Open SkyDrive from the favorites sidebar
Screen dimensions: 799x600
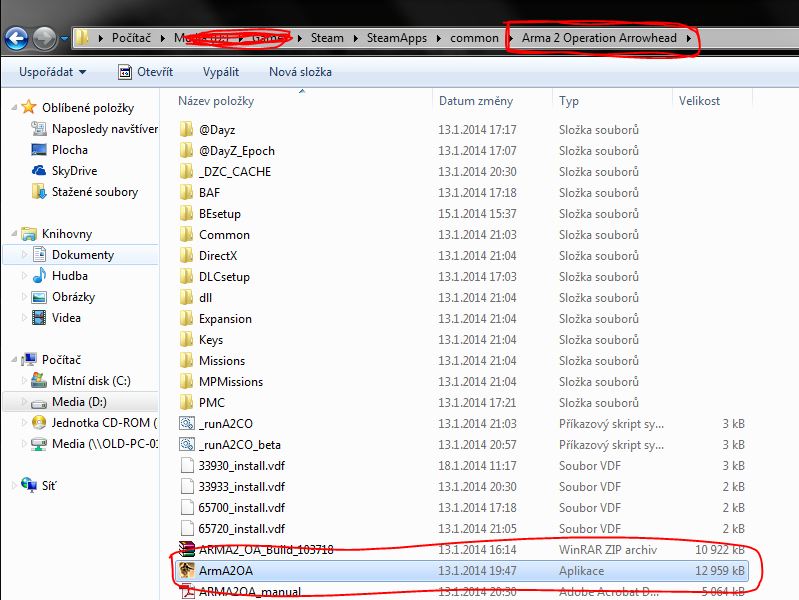pos(74,171)
